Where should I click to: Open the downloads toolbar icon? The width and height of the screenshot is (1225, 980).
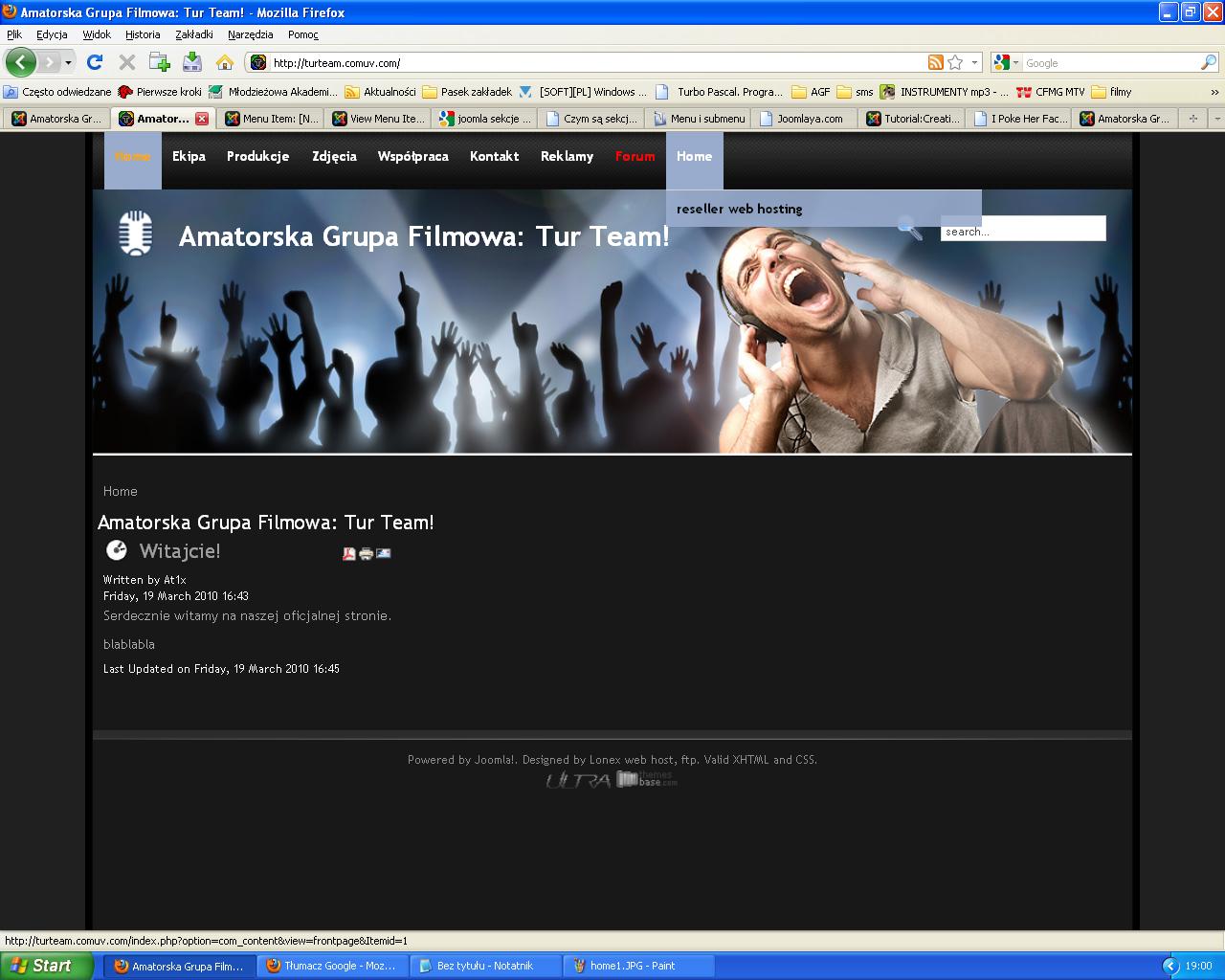[x=192, y=62]
